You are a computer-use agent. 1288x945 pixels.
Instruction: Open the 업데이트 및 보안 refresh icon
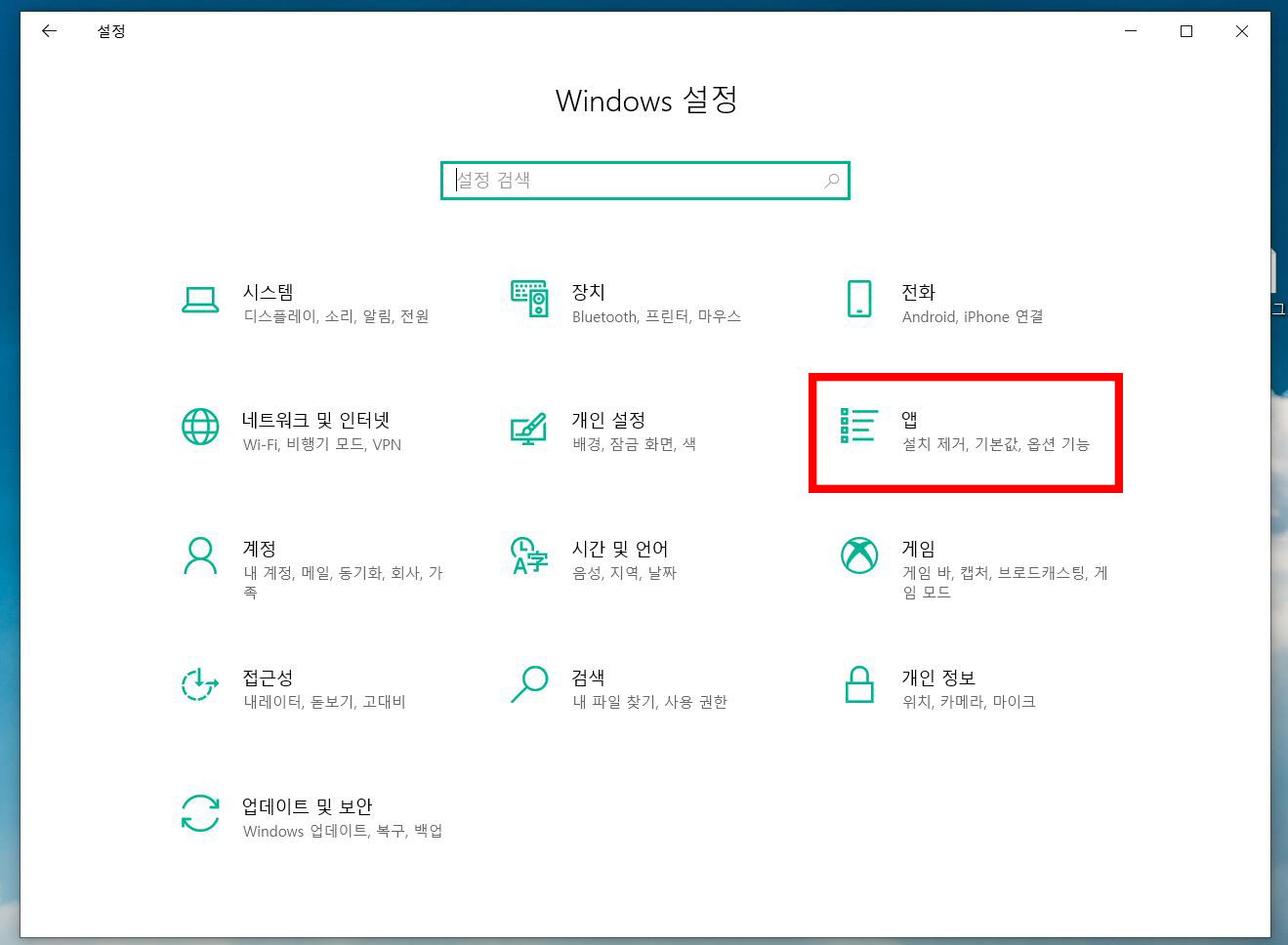pyautogui.click(x=200, y=813)
